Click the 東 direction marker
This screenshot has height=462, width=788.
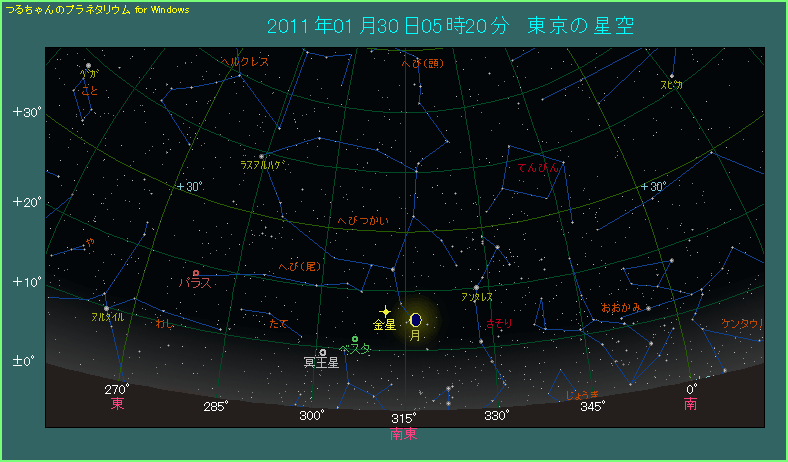pos(118,404)
